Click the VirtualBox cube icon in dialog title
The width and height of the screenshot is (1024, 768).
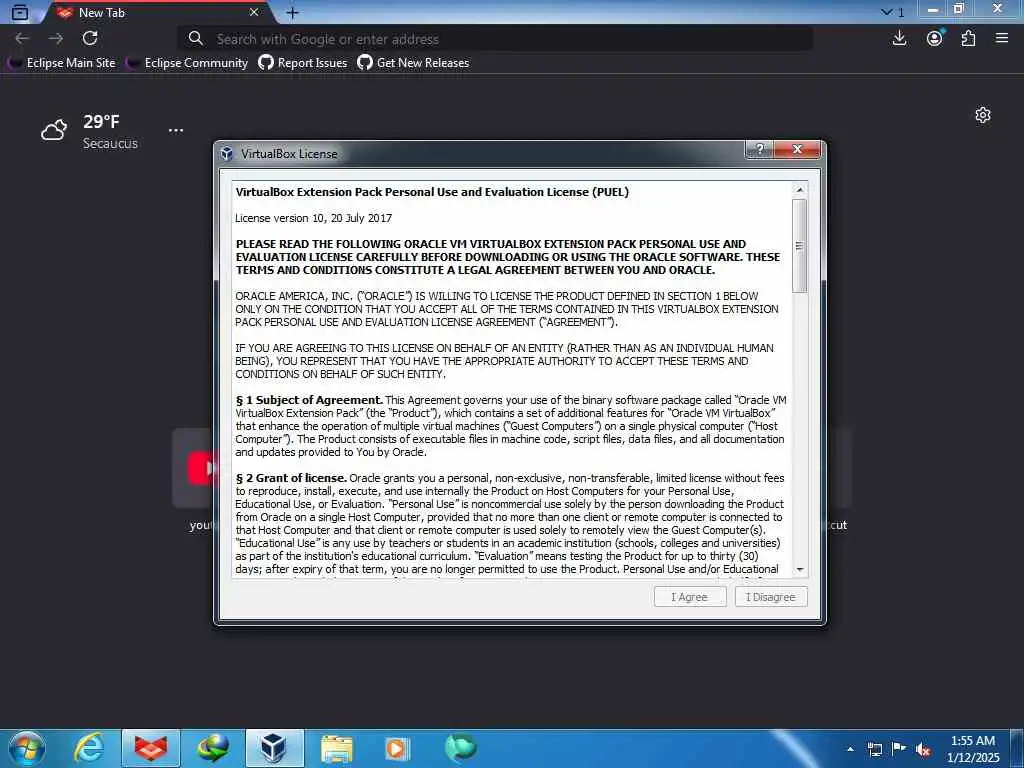pyautogui.click(x=227, y=153)
